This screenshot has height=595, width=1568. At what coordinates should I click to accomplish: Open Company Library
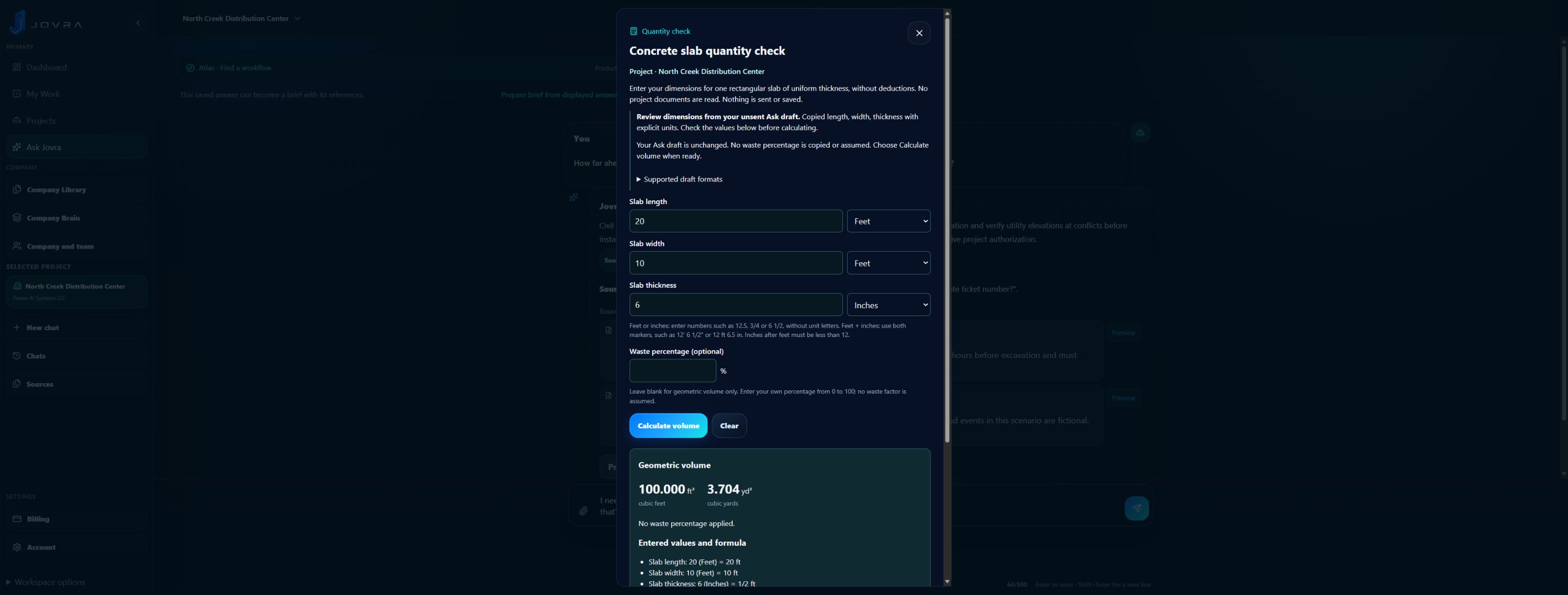click(76, 190)
